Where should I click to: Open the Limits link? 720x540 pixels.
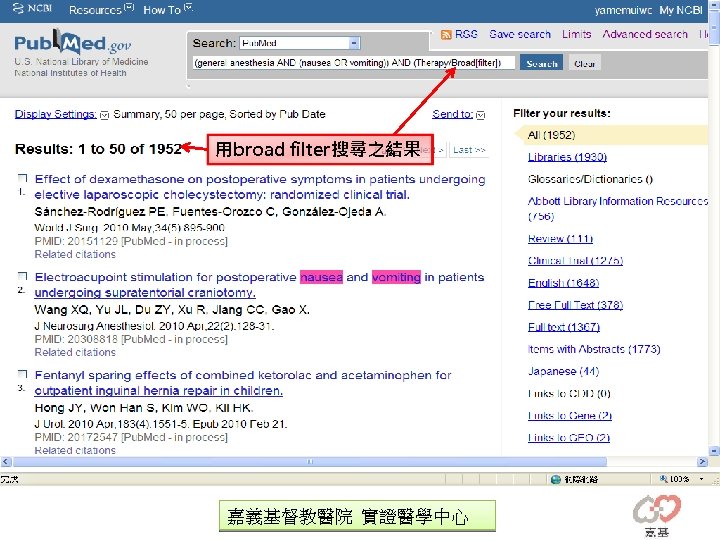click(x=576, y=34)
